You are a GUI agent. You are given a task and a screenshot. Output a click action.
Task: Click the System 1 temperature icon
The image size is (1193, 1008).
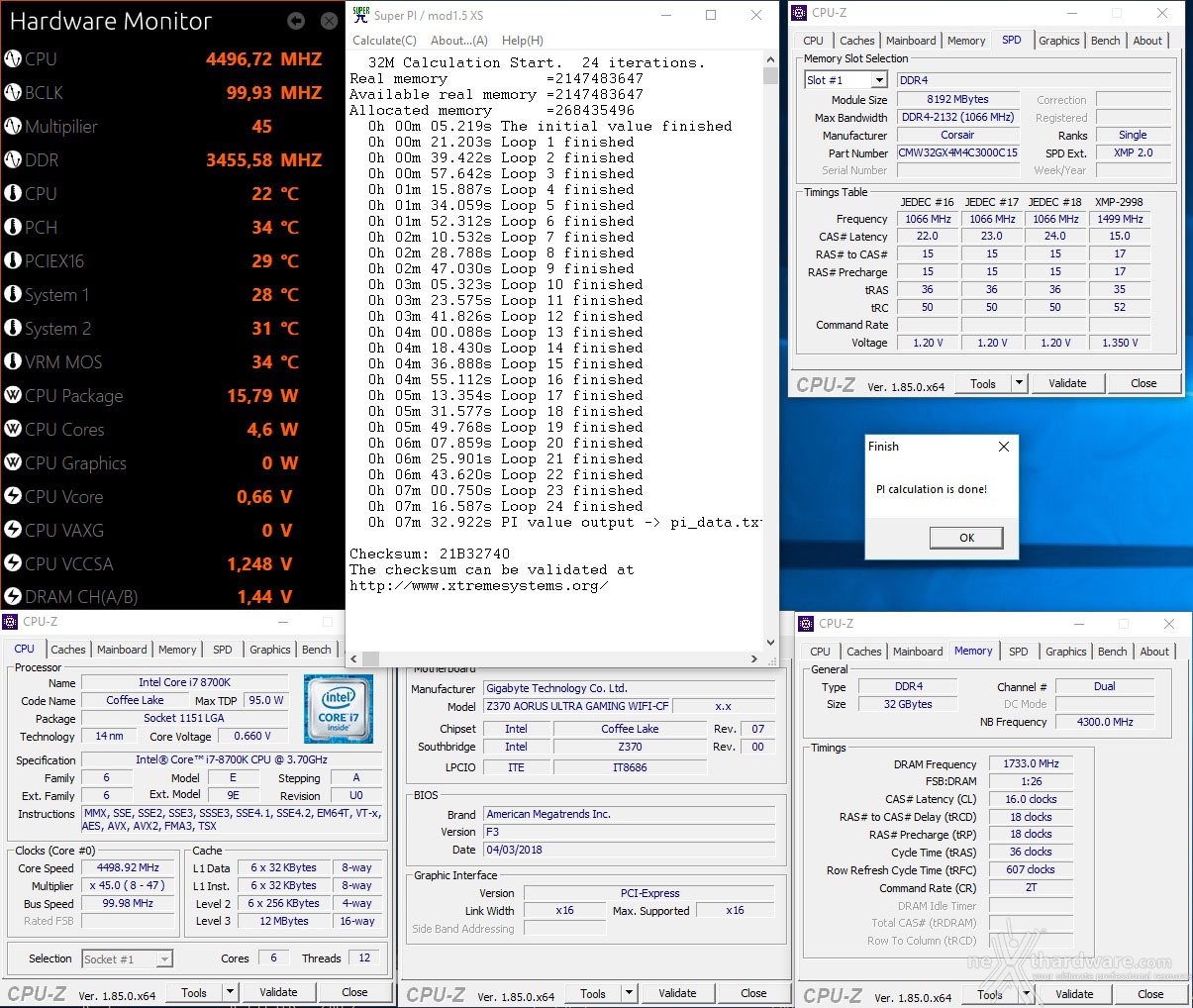tap(13, 294)
